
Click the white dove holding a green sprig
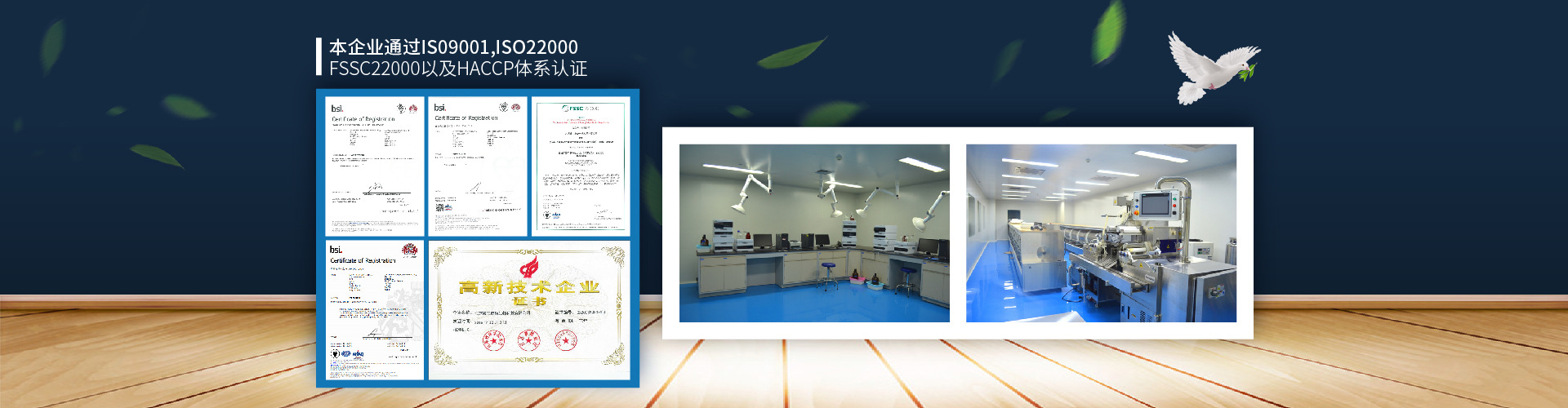tap(1207, 69)
